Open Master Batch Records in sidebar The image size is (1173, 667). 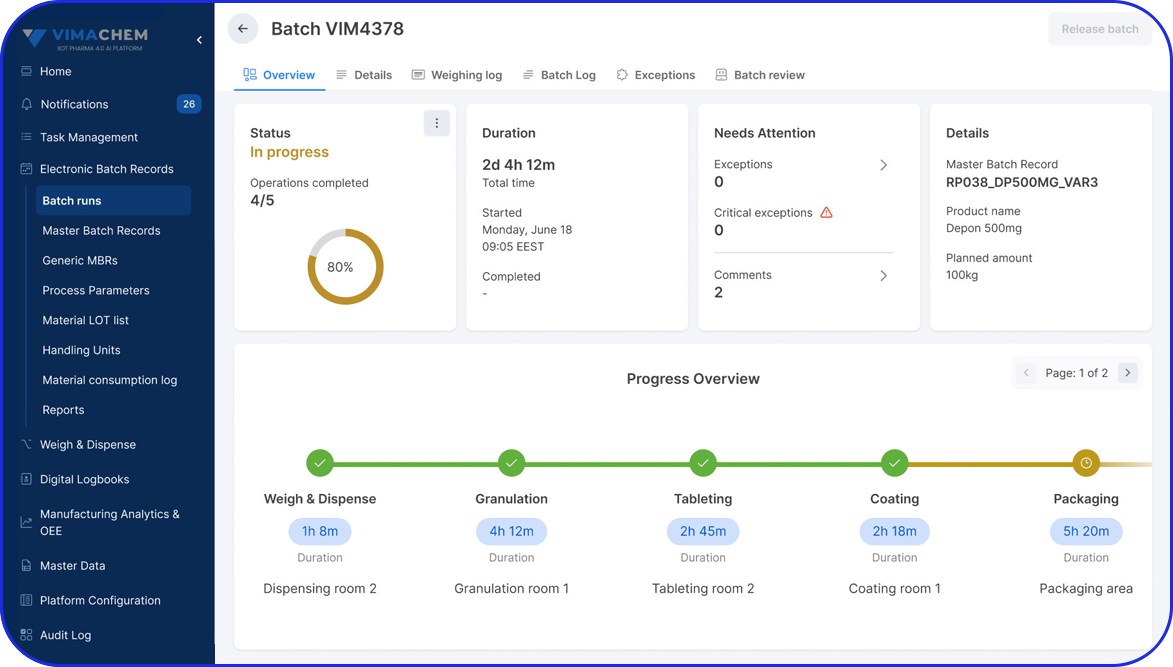[x=101, y=231]
